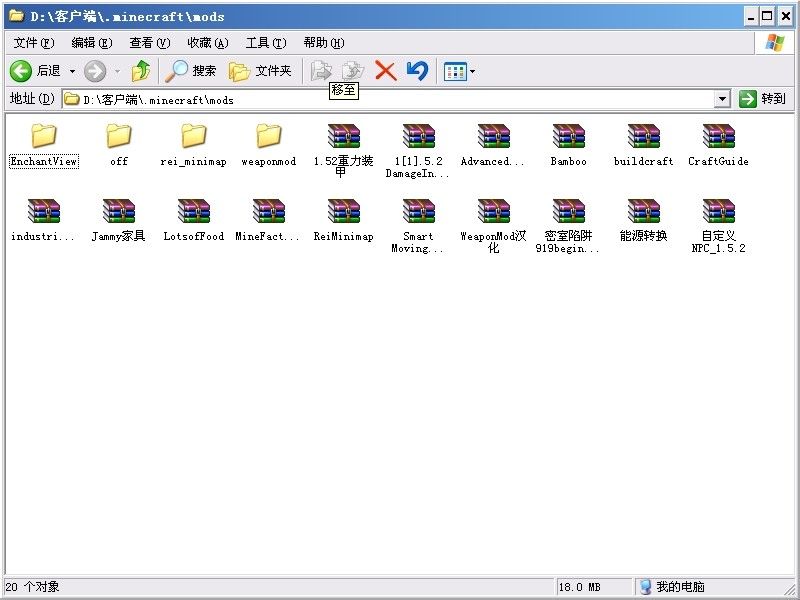Click the title bar folder icon

16,16
